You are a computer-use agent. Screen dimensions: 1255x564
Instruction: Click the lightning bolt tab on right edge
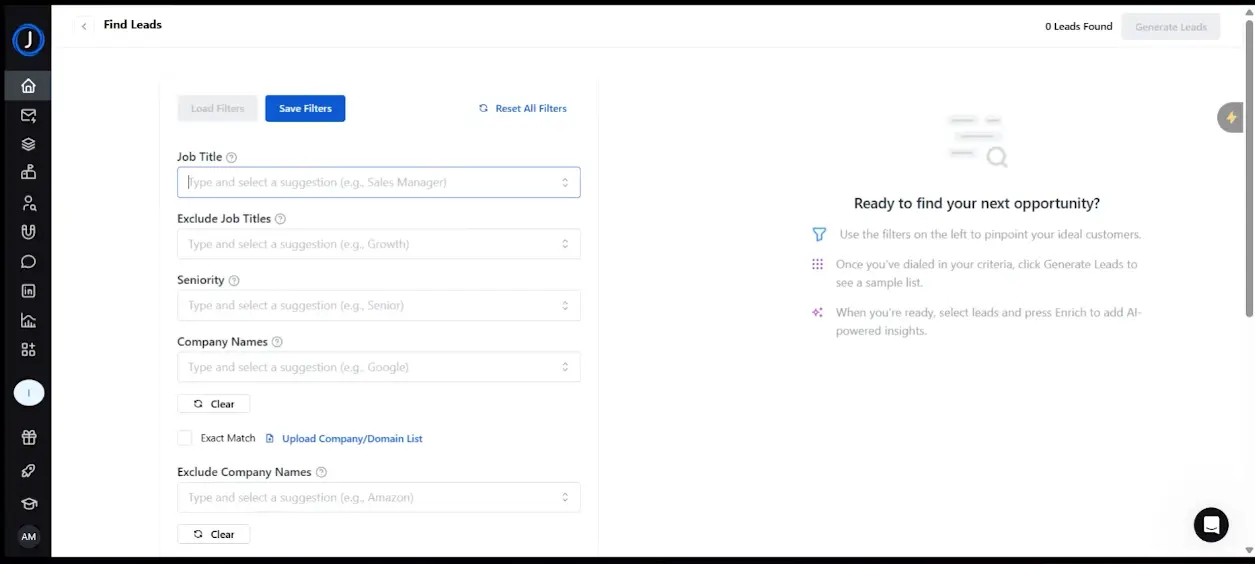point(1231,117)
